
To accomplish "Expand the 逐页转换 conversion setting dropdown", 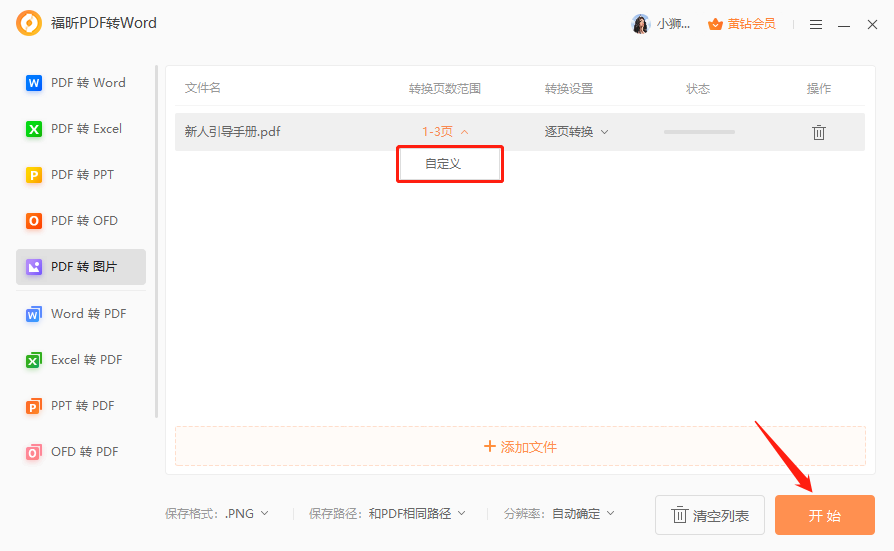I will pos(576,132).
